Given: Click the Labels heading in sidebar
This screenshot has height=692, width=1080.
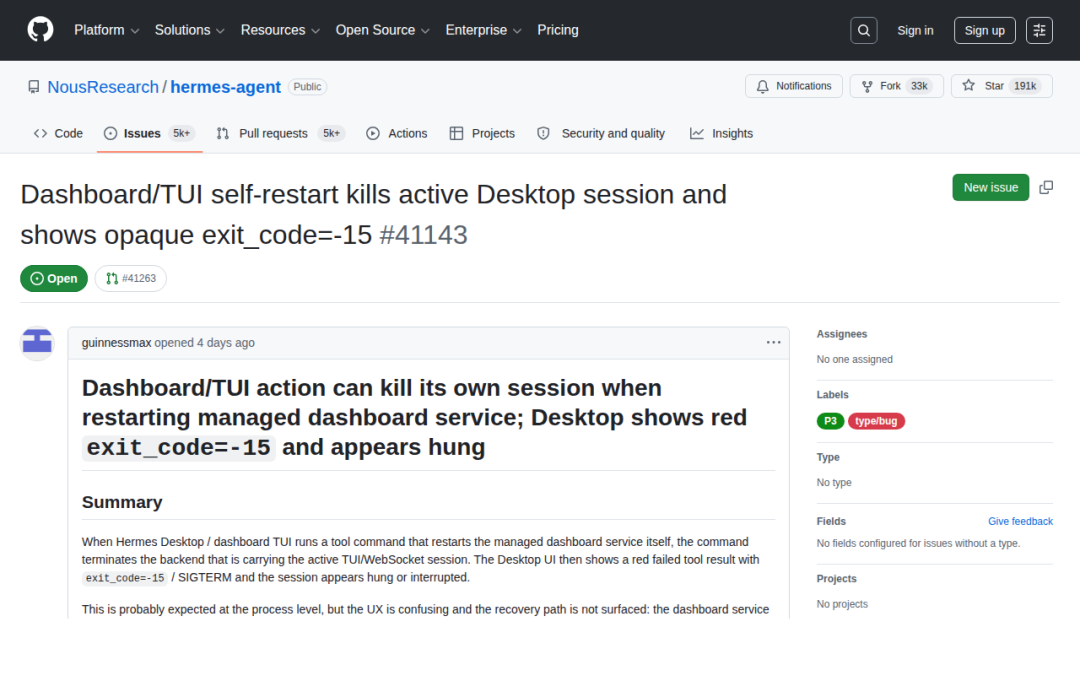Looking at the screenshot, I should coord(832,395).
